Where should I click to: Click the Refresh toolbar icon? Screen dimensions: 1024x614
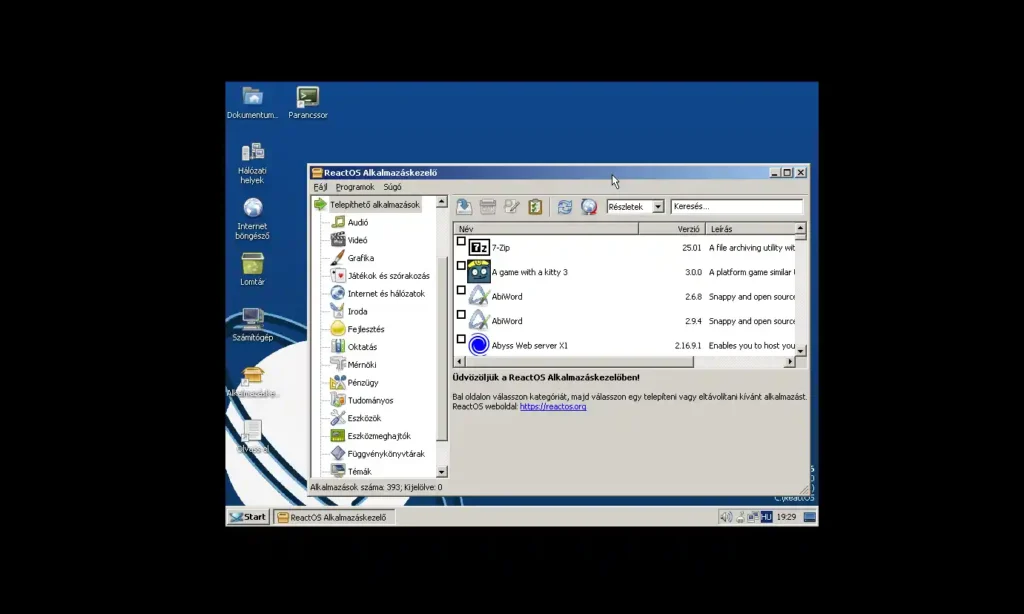coord(565,206)
